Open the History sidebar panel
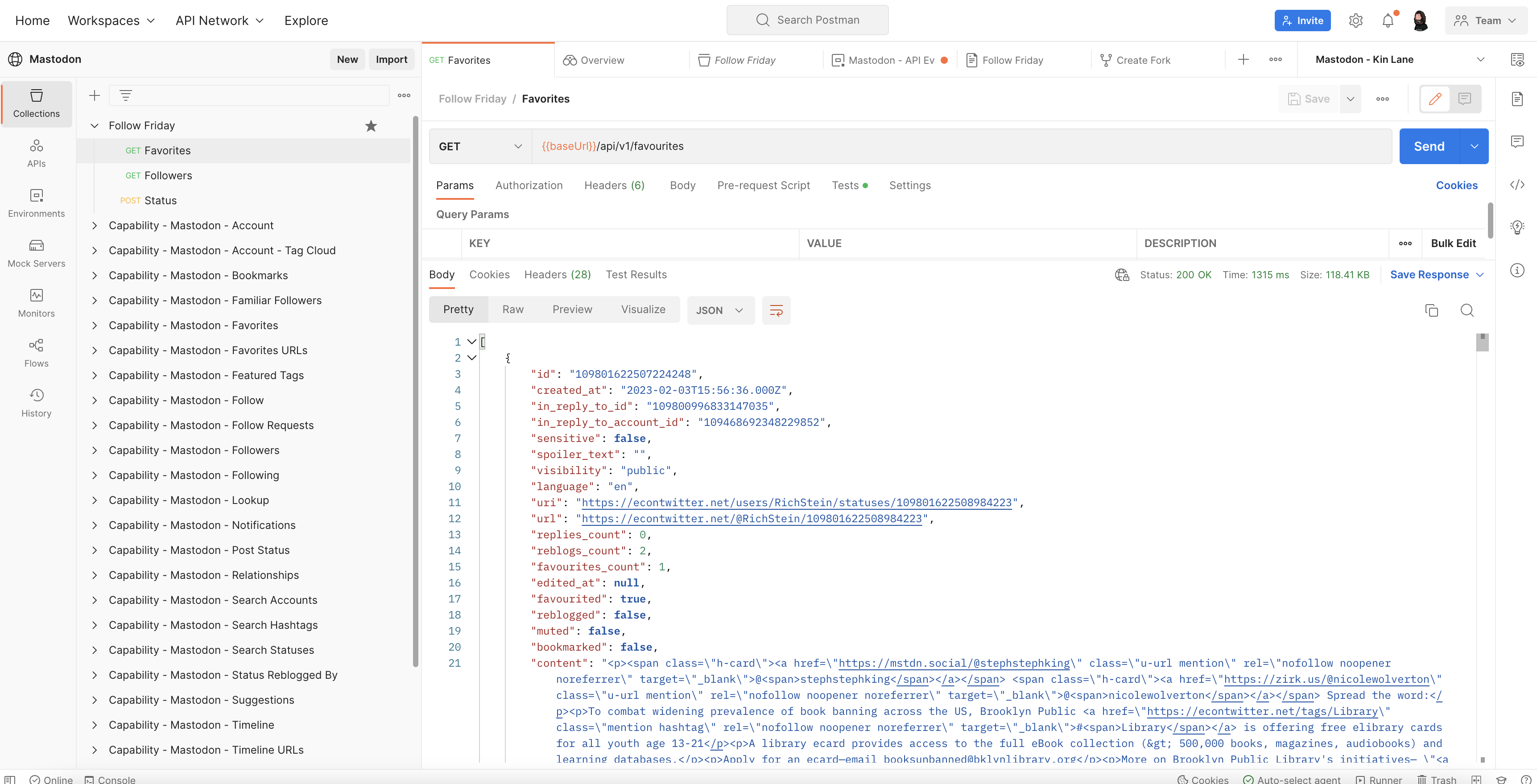 37,403
